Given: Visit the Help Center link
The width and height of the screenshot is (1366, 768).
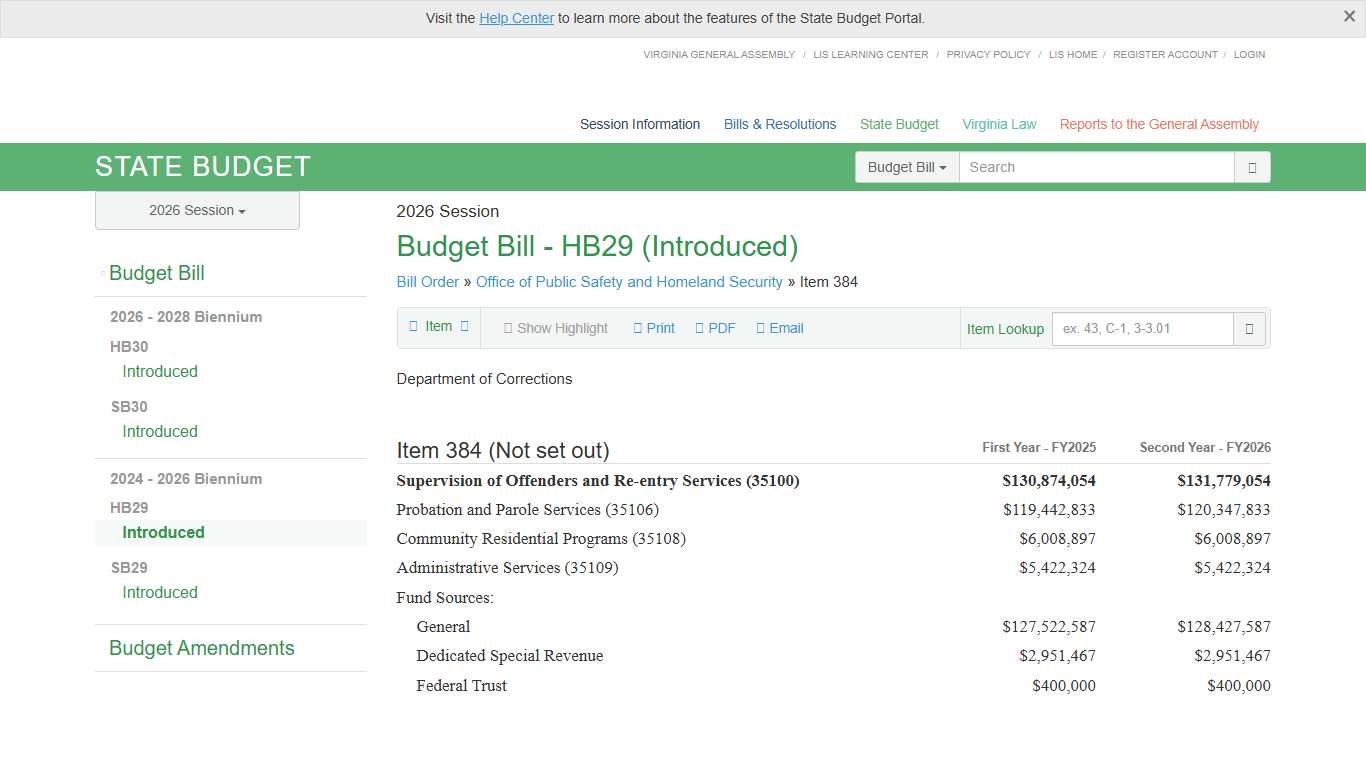Looking at the screenshot, I should 516,18.
